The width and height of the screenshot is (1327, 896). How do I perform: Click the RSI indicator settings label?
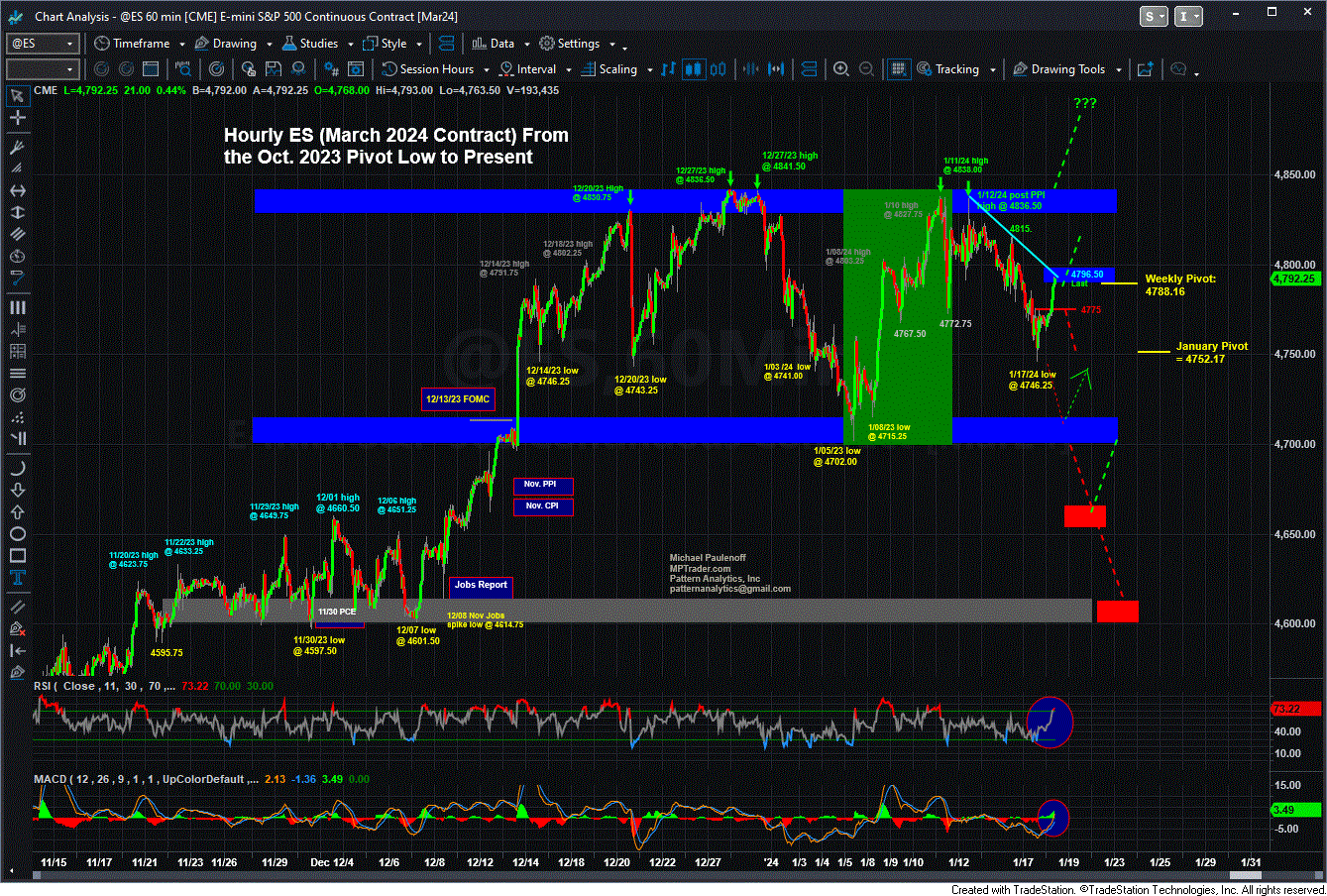click(103, 686)
